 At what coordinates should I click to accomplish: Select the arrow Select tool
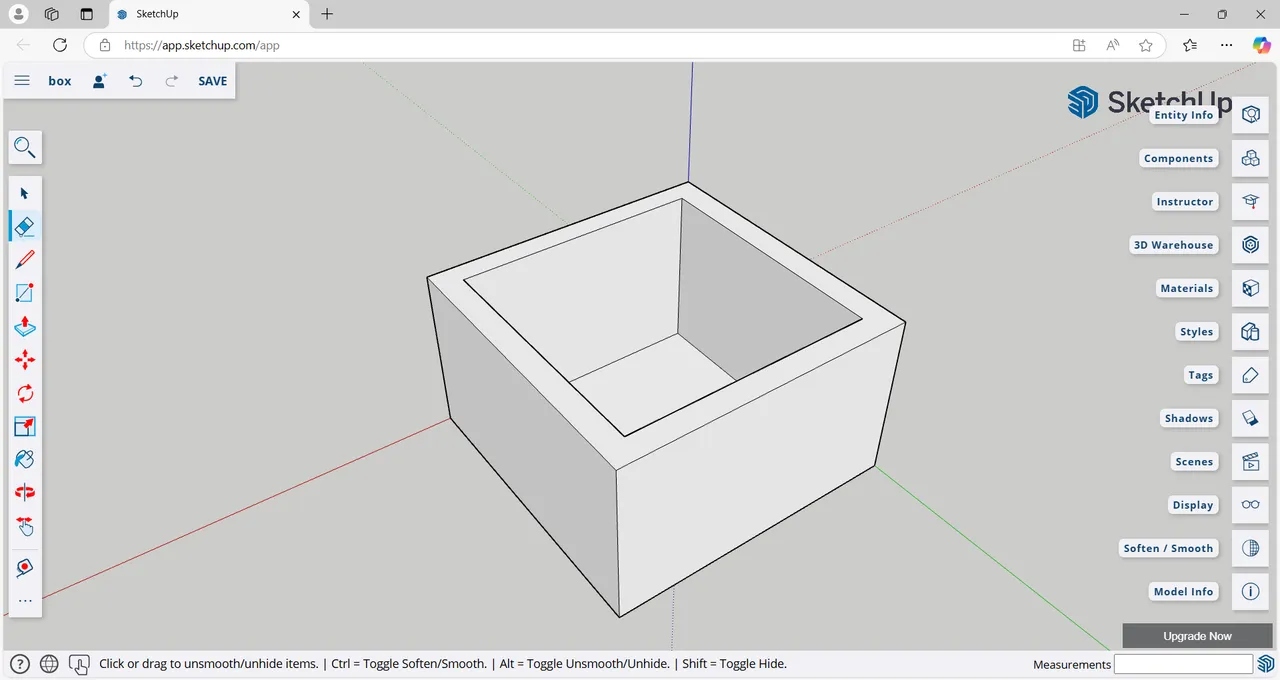coord(25,193)
